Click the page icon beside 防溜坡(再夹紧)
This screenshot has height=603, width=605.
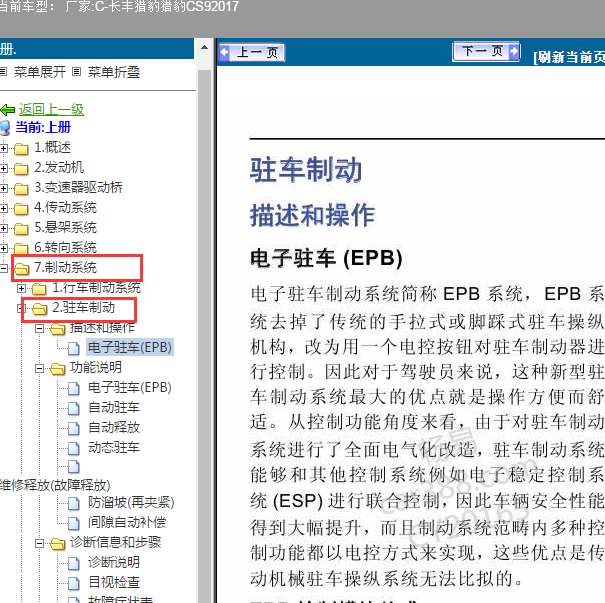pos(74,503)
